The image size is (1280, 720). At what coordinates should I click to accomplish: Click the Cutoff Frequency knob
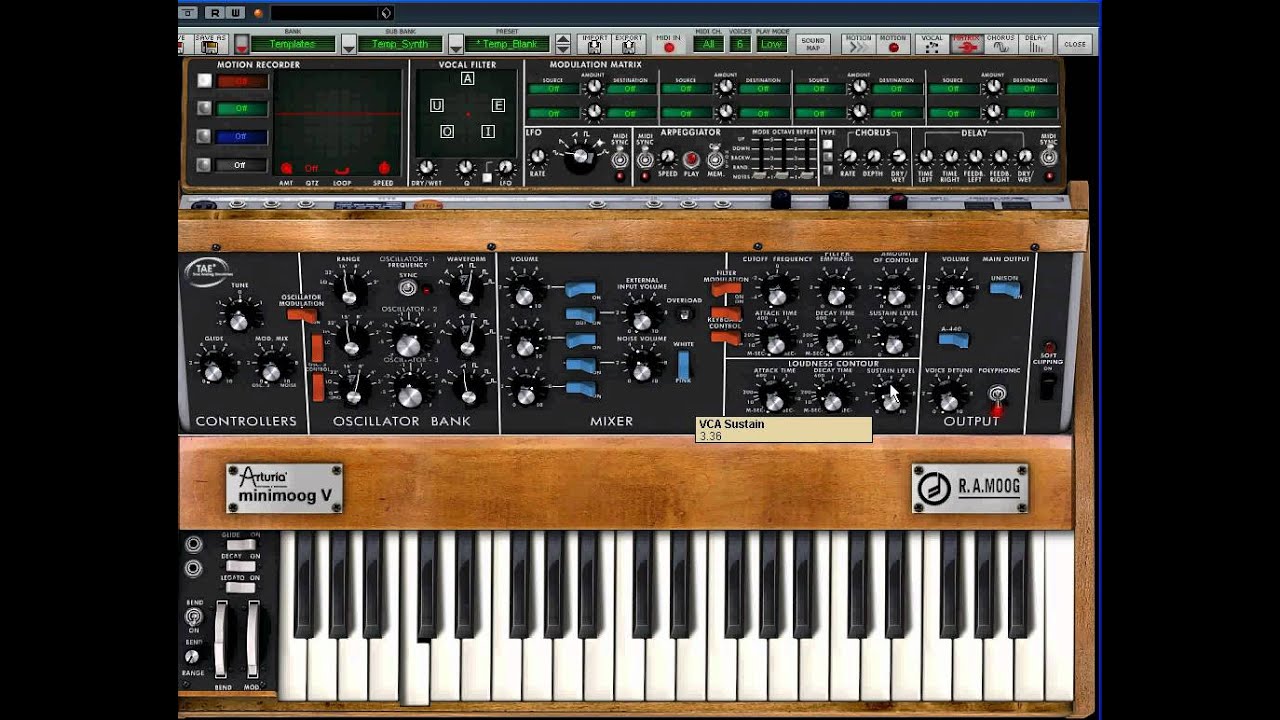778,292
